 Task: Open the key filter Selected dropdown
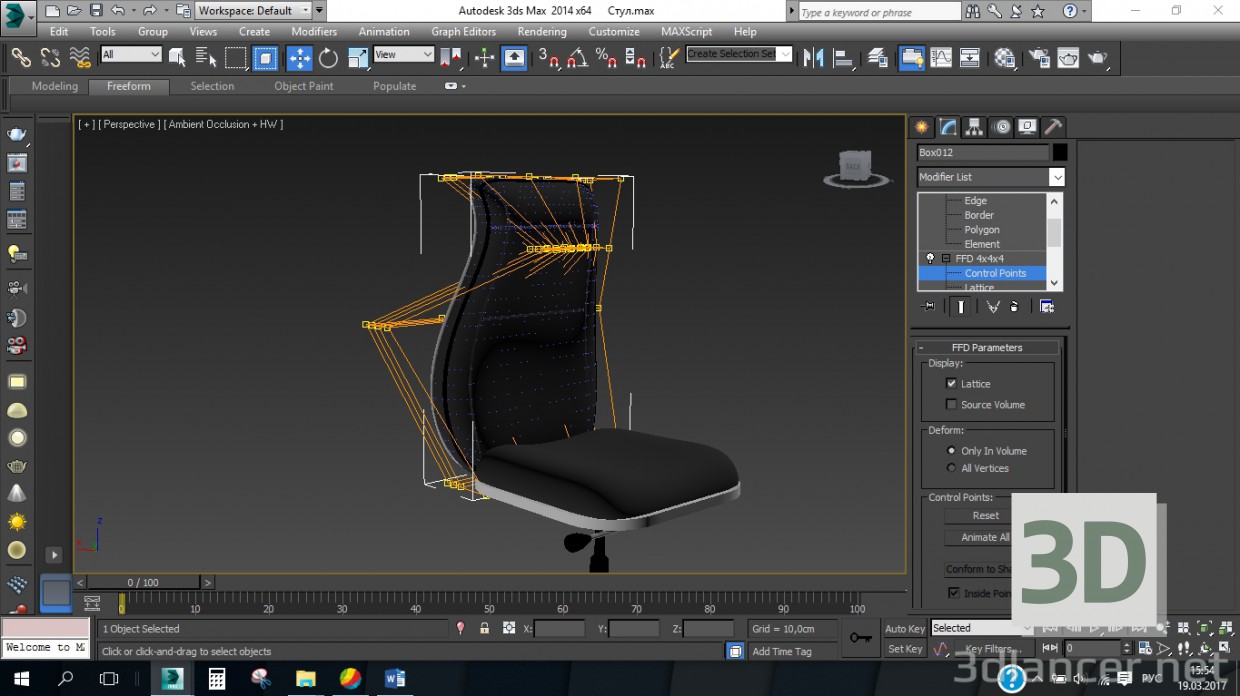pyautogui.click(x=981, y=628)
